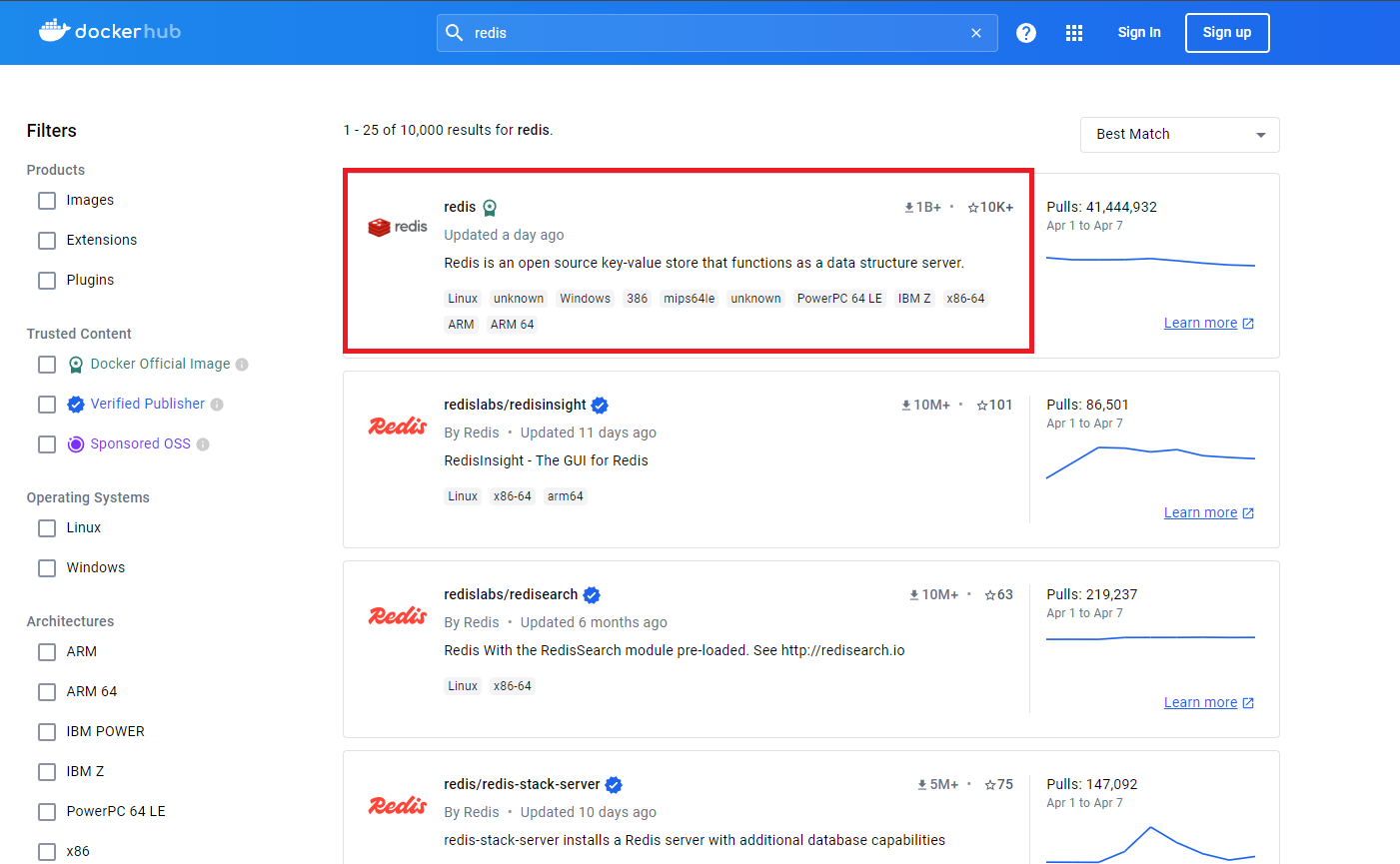This screenshot has width=1400, height=864.
Task: Click the redis official image logo
Action: tap(398, 227)
